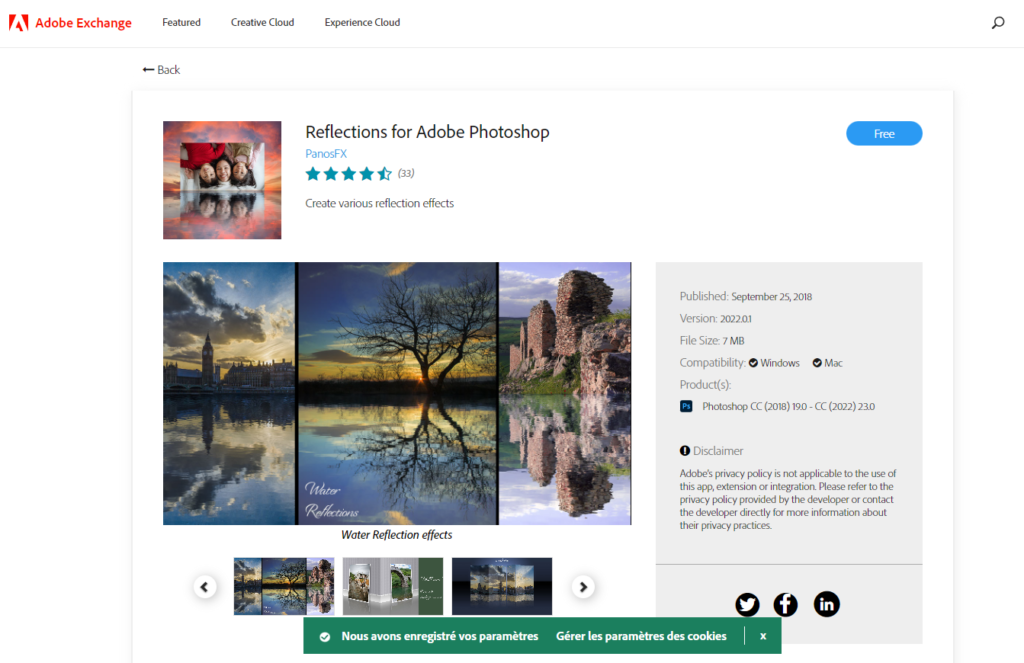Image resolution: width=1024 pixels, height=663 pixels.
Task: Share on LinkedIn icon
Action: click(x=826, y=604)
